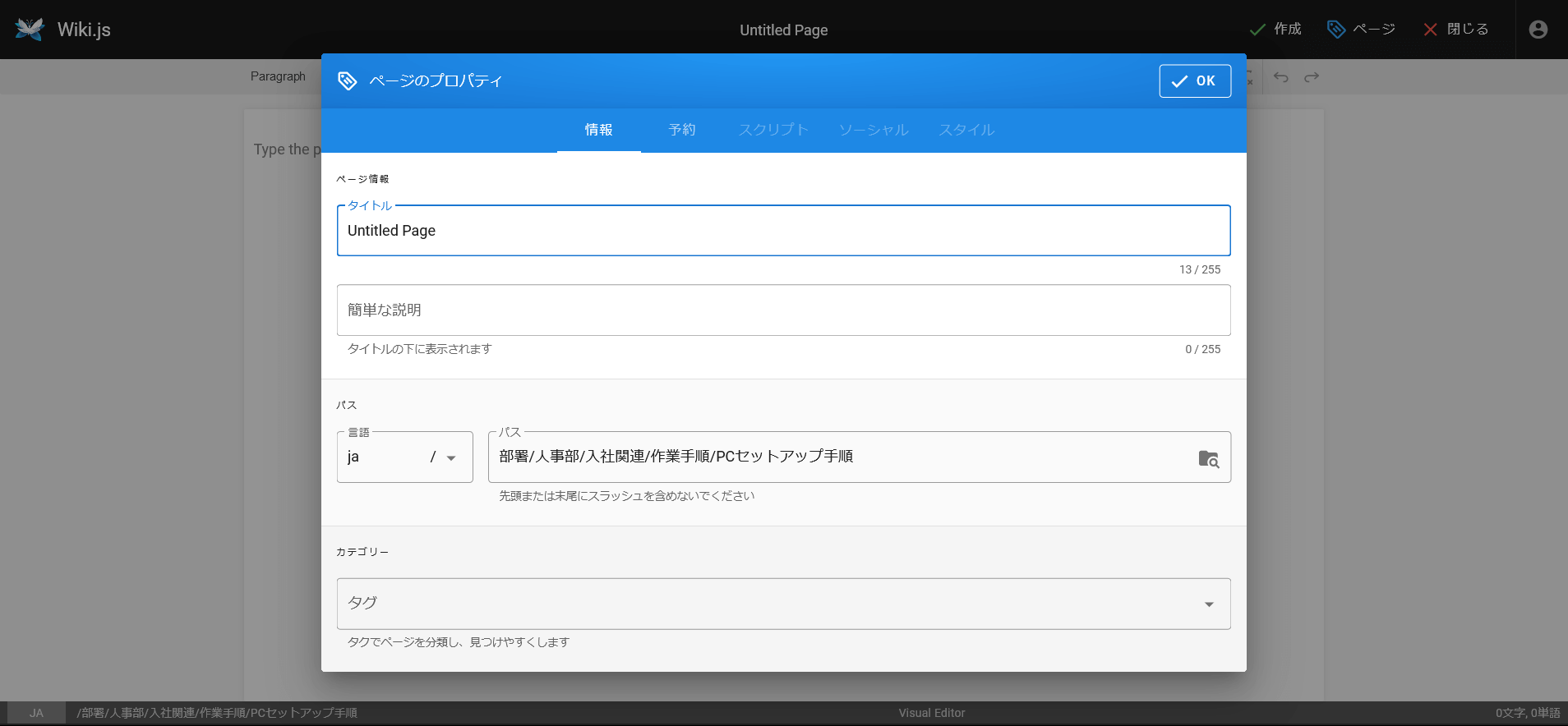
Task: Click the 0文字, 0単語 word count
Action: click(x=1528, y=713)
